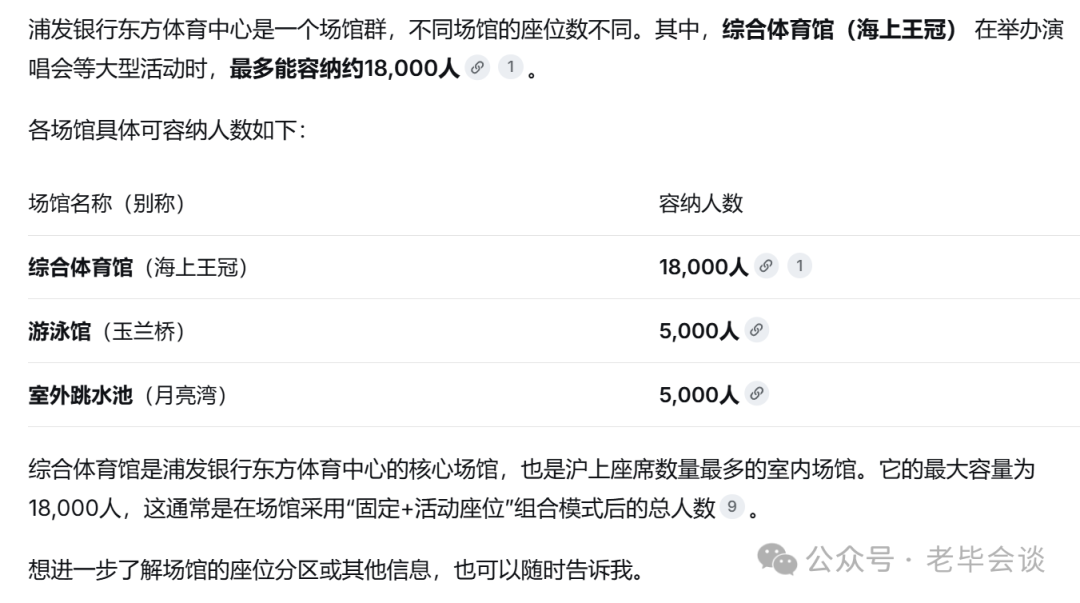Open citation badge 1 in 综合体育馆 row
Viewport: 1080px width, 603px height.
pyautogui.click(x=799, y=266)
